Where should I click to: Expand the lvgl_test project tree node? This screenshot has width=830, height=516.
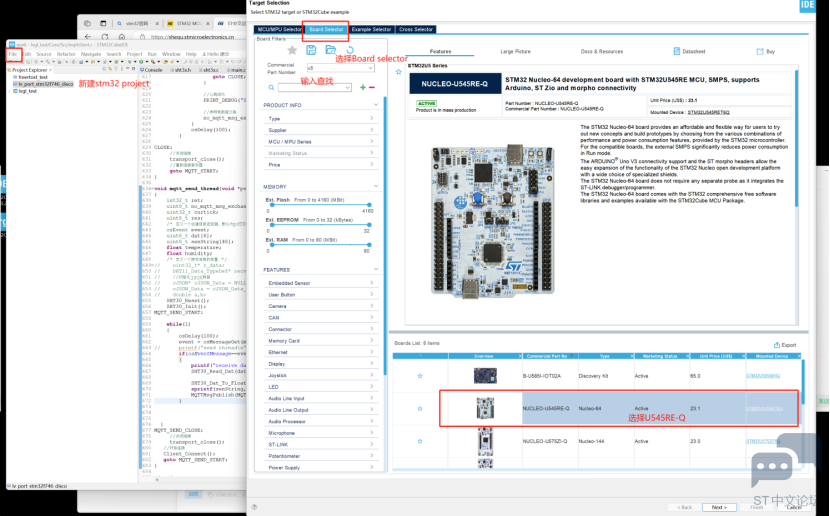pyautogui.click(x=10, y=91)
